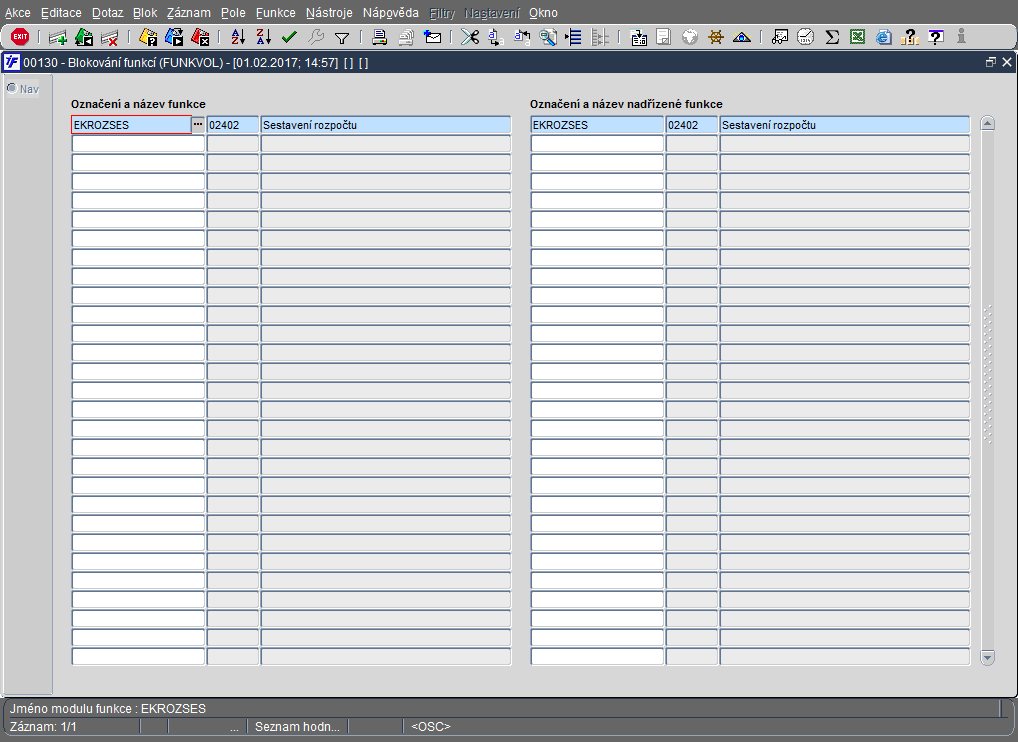This screenshot has height=742, width=1018.
Task: Close the Blokování funkcí window
Action: [x=1007, y=62]
